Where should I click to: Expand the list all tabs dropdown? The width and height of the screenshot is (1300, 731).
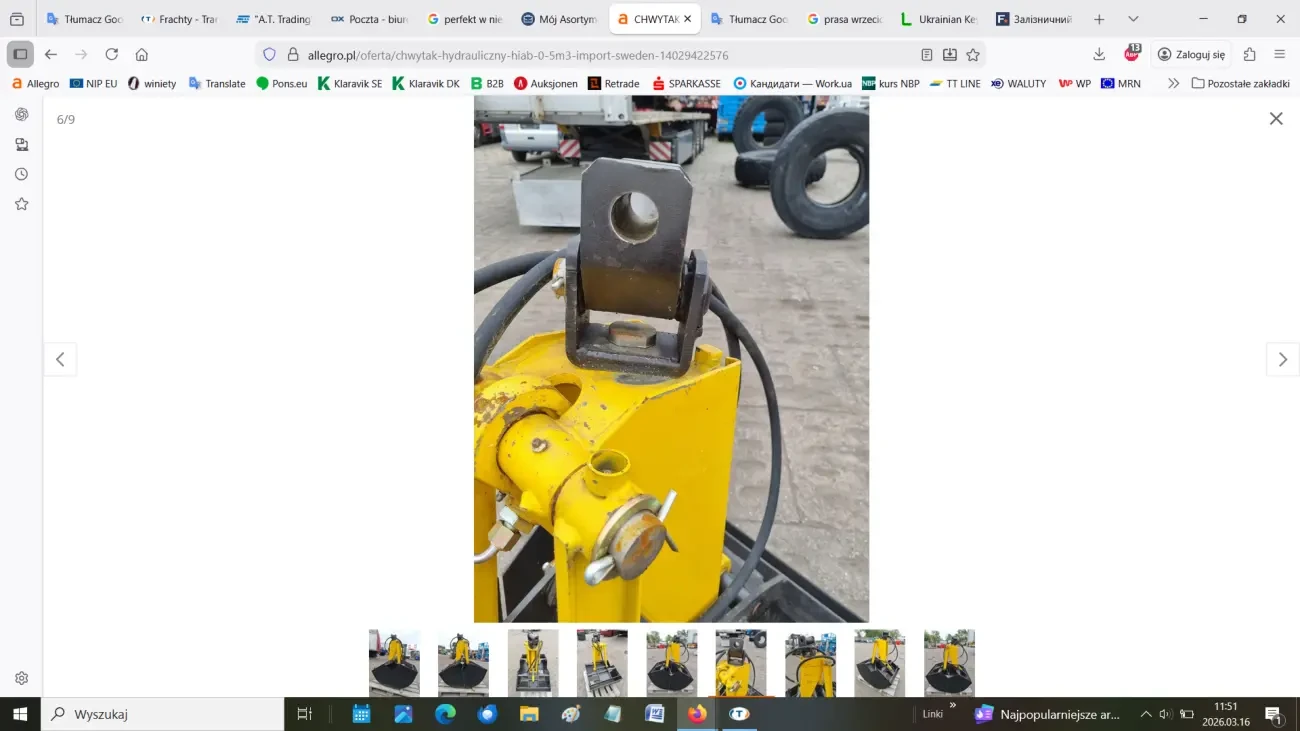click(1133, 19)
